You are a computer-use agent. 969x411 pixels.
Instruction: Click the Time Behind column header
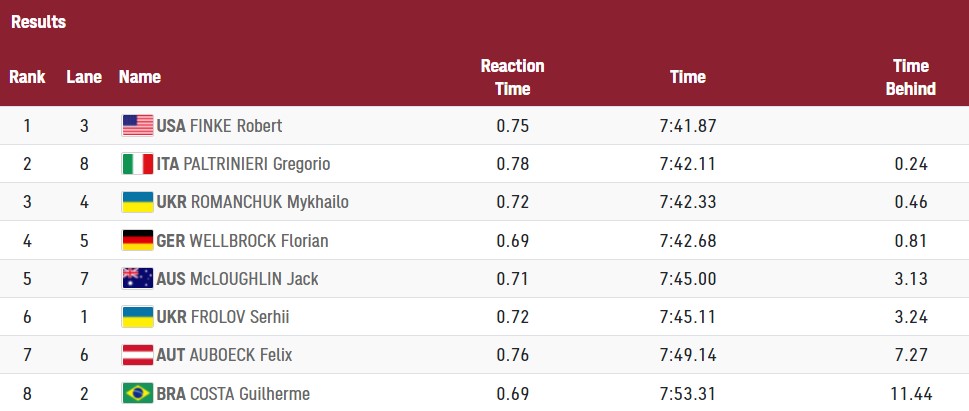click(911, 77)
